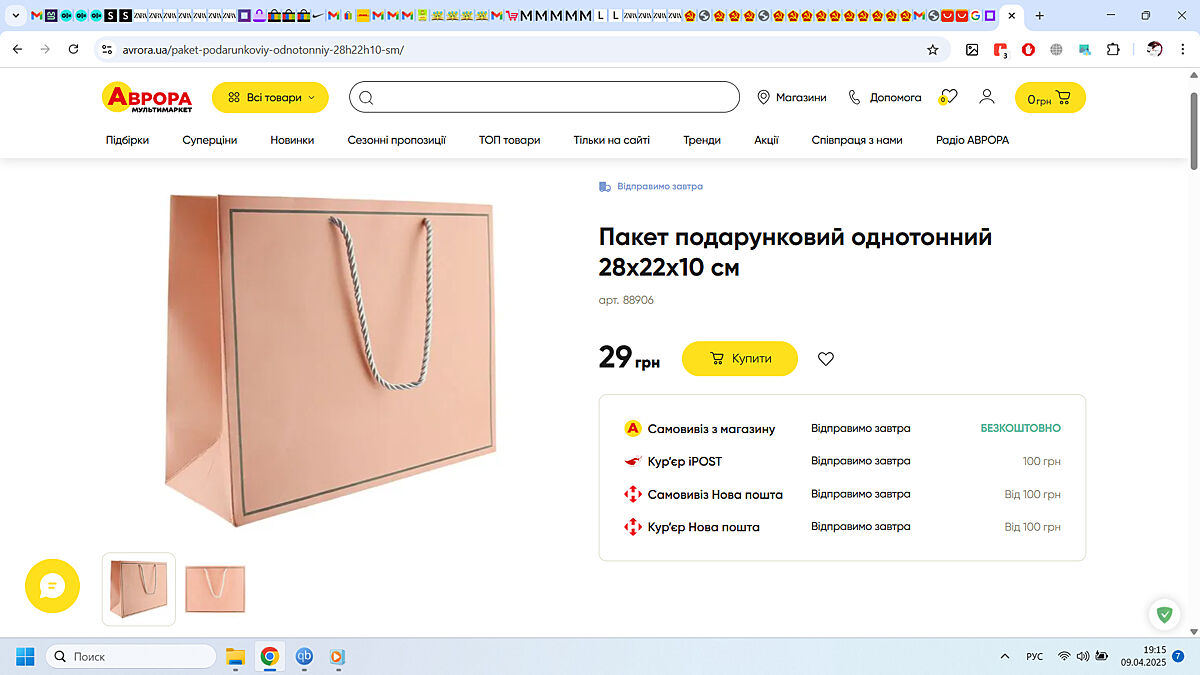The width and height of the screenshot is (1200, 675).
Task: Open the Chrome extensions puzzle icon
Action: click(1113, 49)
